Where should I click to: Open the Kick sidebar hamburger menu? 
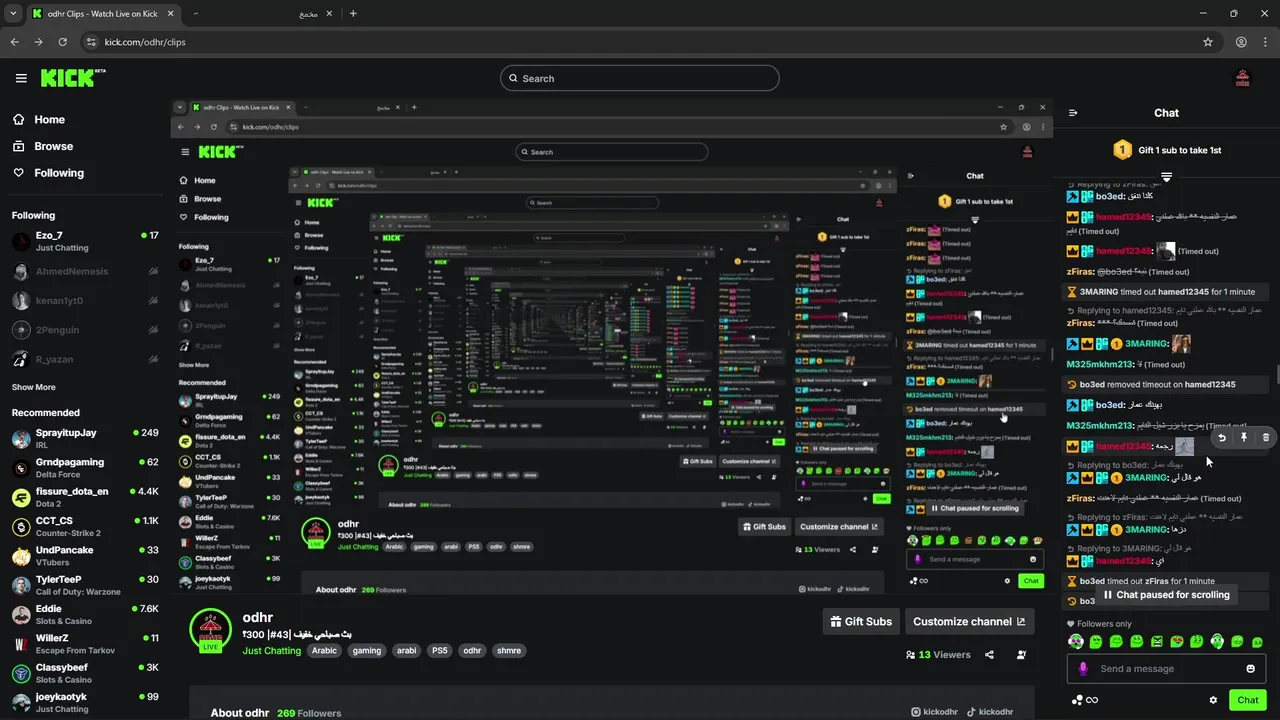pos(21,78)
